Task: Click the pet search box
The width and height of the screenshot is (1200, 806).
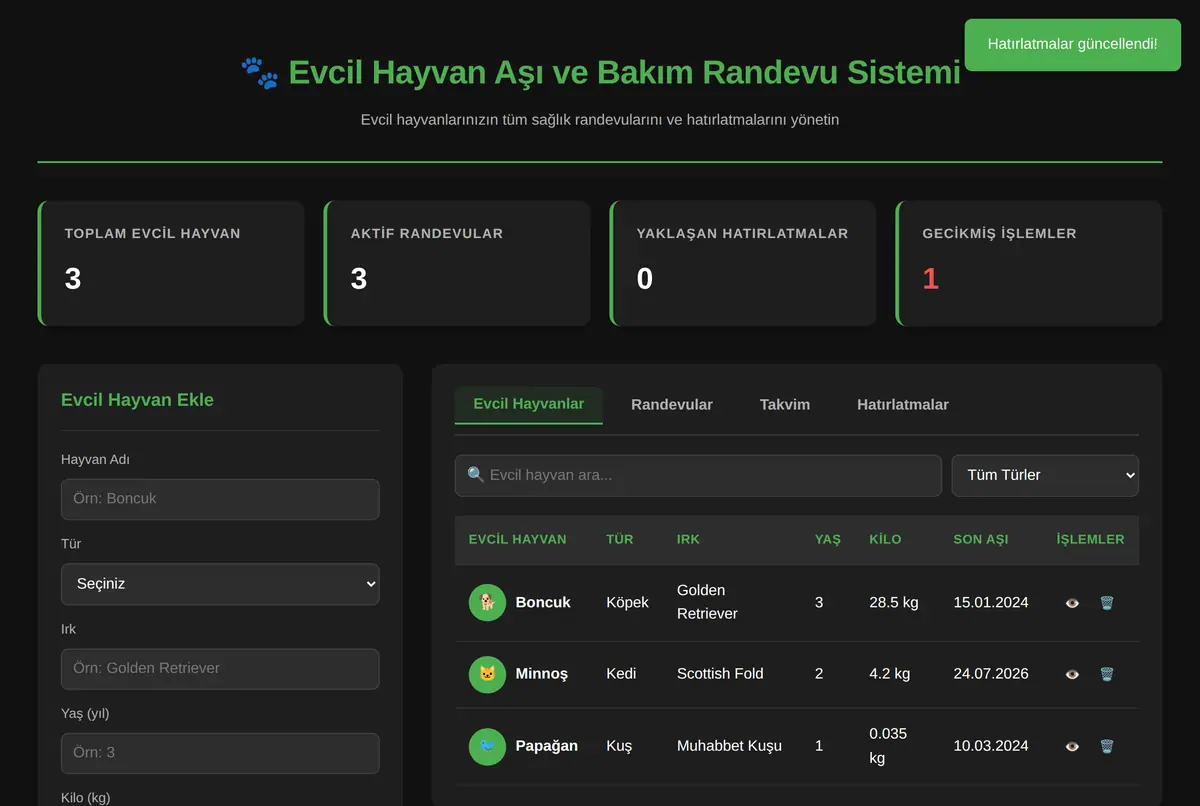Action: tap(698, 476)
